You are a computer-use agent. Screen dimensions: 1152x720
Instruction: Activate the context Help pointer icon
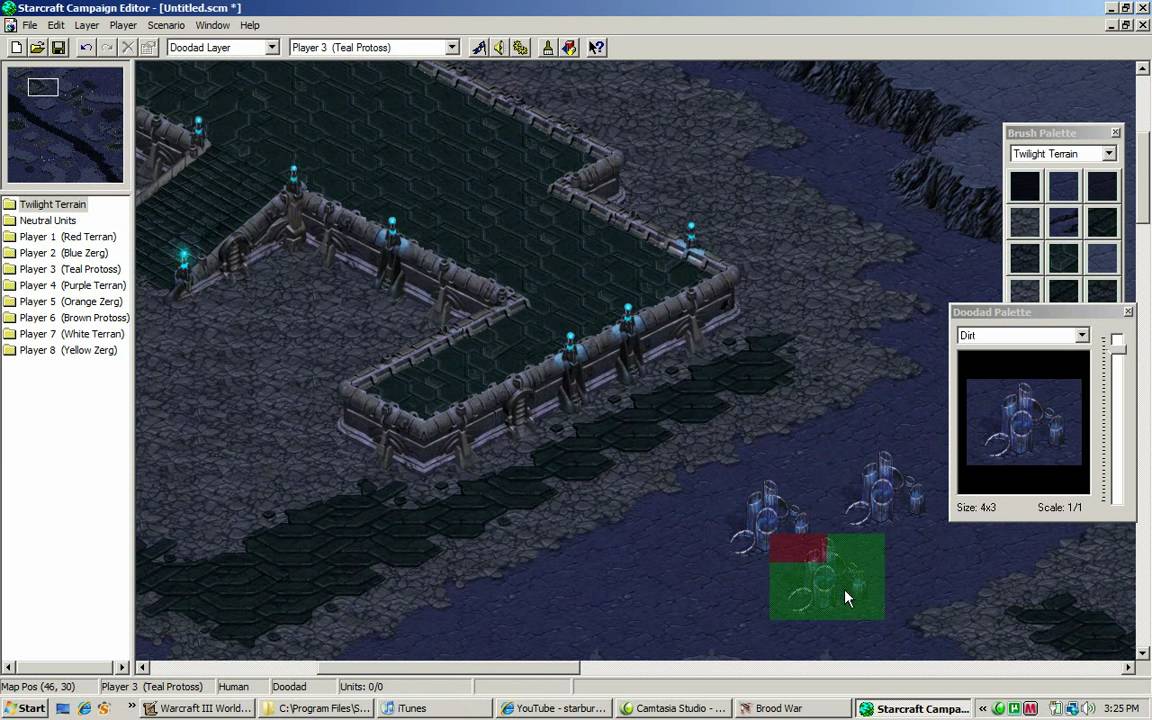click(x=597, y=48)
